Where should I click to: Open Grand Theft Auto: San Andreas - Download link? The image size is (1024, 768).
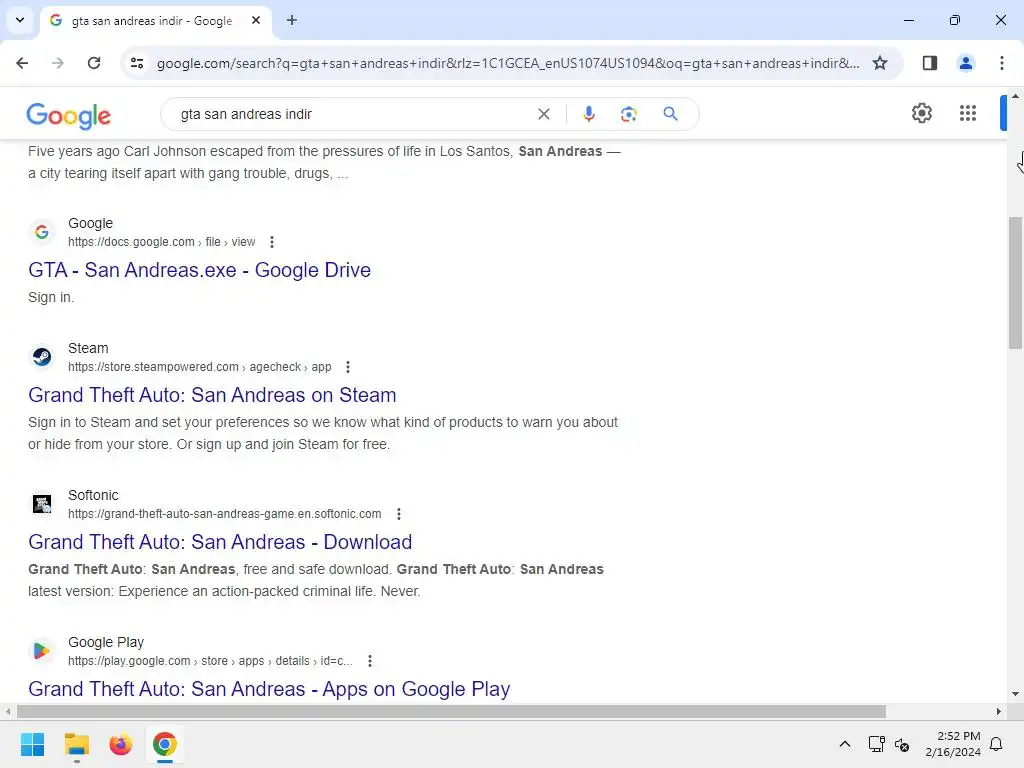(x=219, y=541)
